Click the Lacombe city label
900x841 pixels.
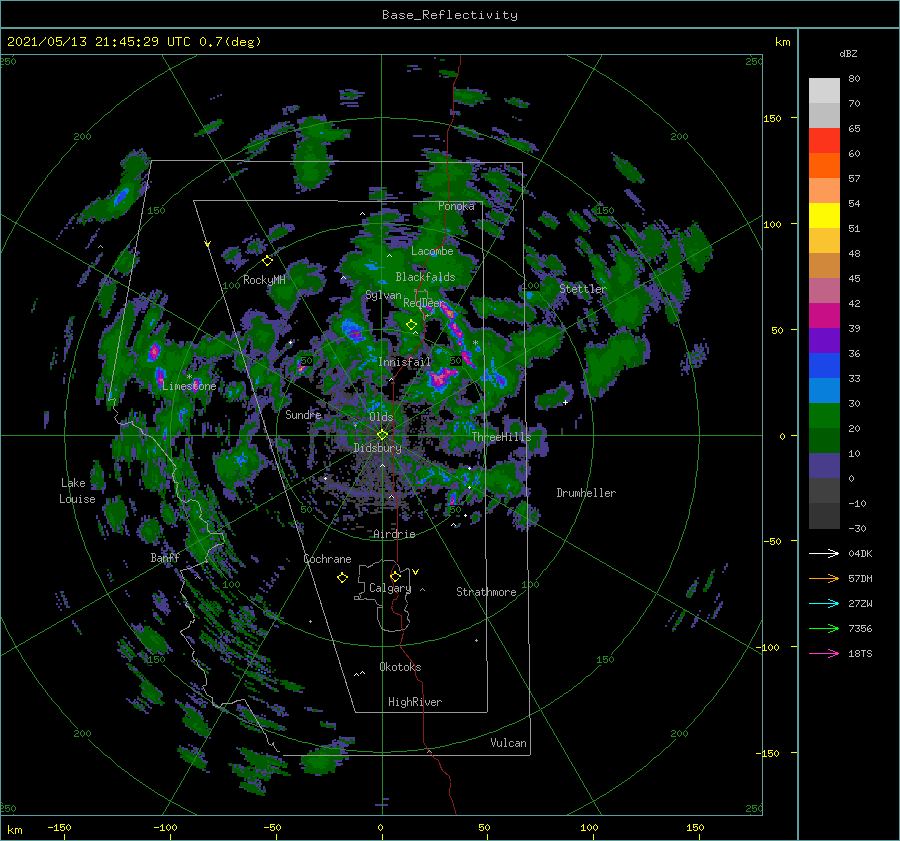pos(432,251)
